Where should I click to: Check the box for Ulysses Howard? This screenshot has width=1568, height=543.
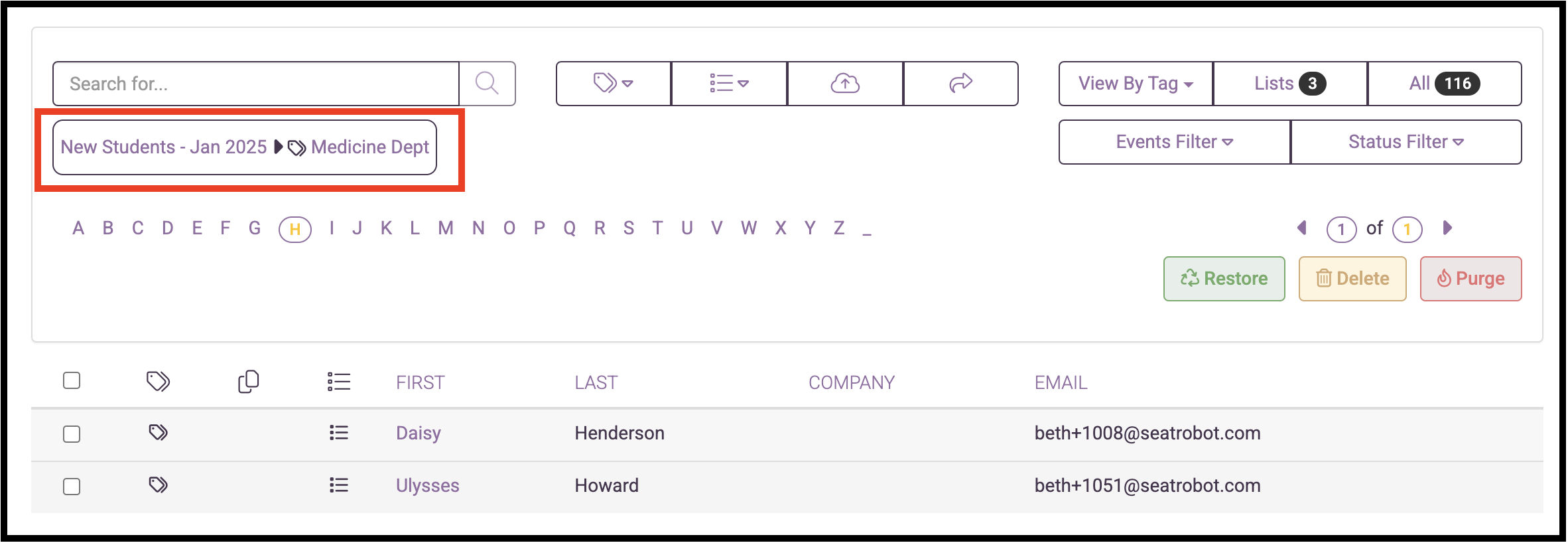(x=72, y=487)
